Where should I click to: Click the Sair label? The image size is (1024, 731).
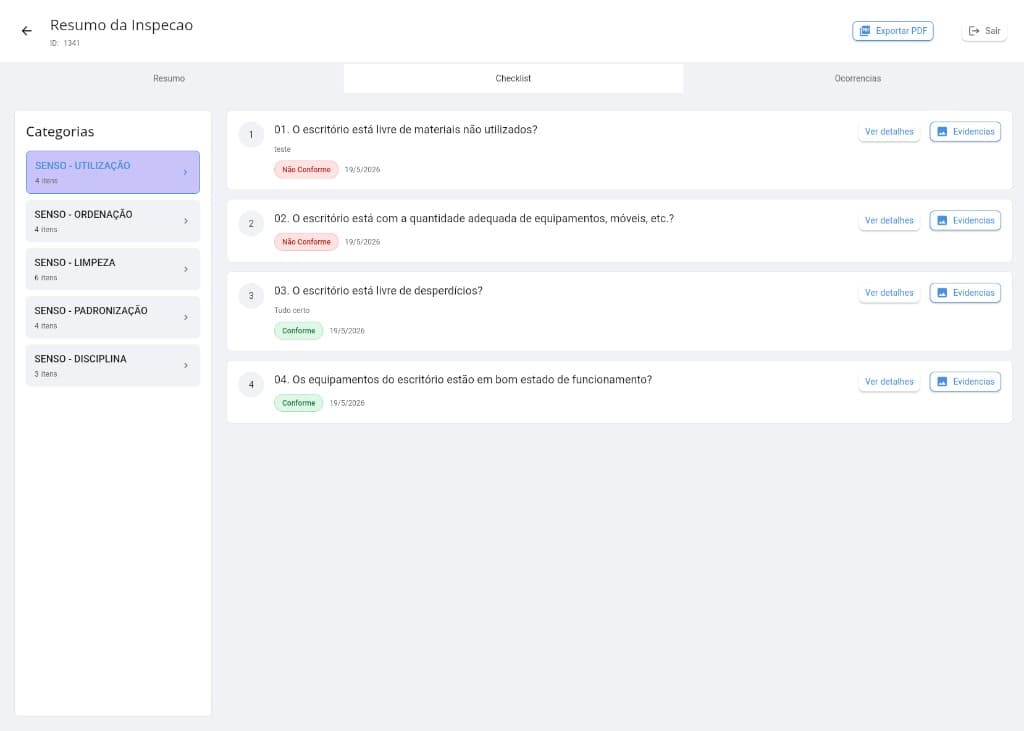[993, 31]
